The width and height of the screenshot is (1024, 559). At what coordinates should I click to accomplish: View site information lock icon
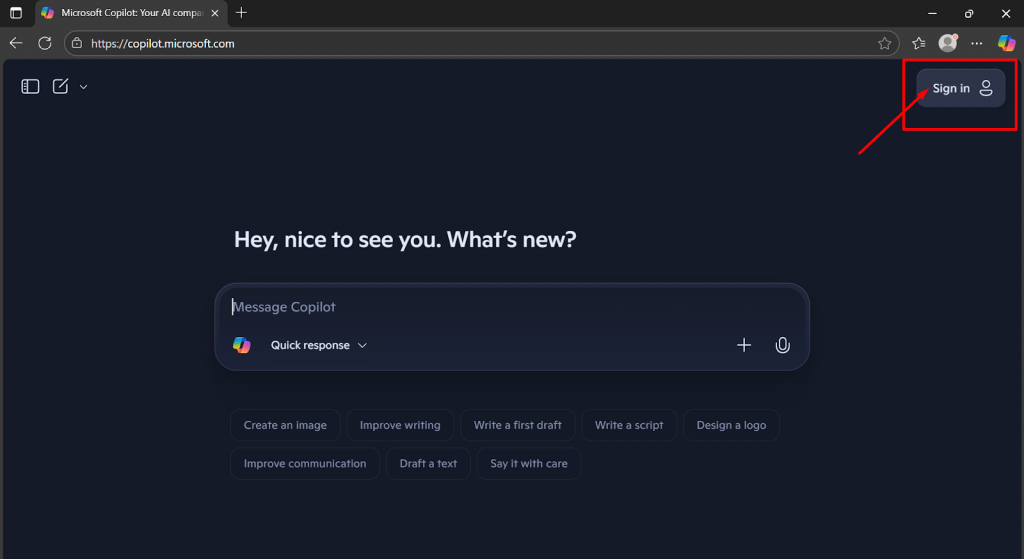77,43
